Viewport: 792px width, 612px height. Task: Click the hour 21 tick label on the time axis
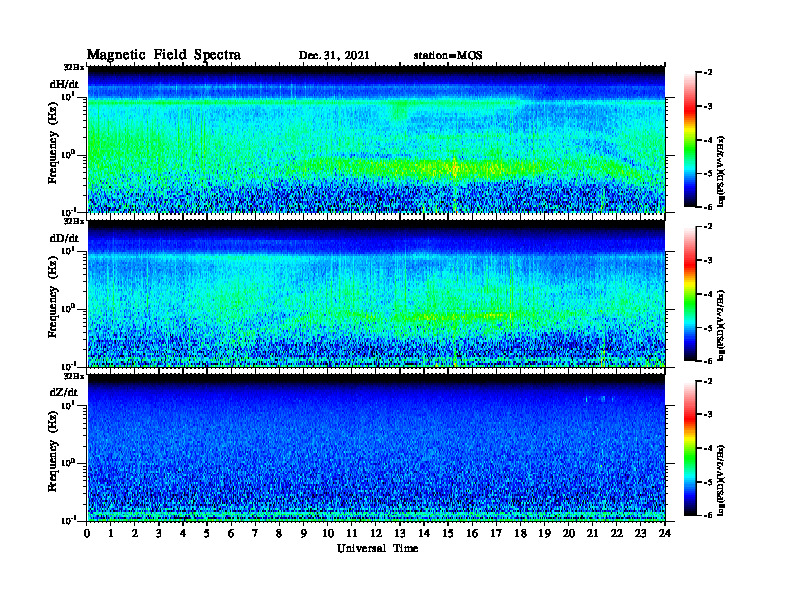pos(592,534)
